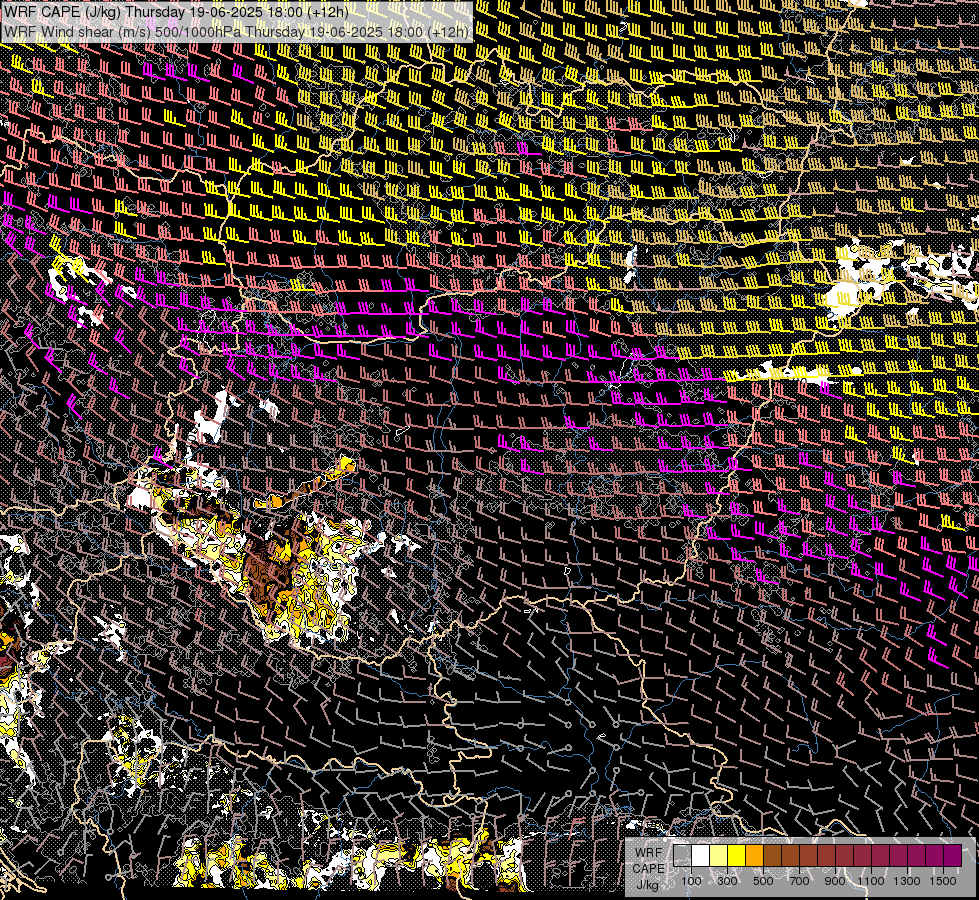Image resolution: width=979 pixels, height=900 pixels.
Task: Select the white CAPE legend swatch
Action: (701, 855)
